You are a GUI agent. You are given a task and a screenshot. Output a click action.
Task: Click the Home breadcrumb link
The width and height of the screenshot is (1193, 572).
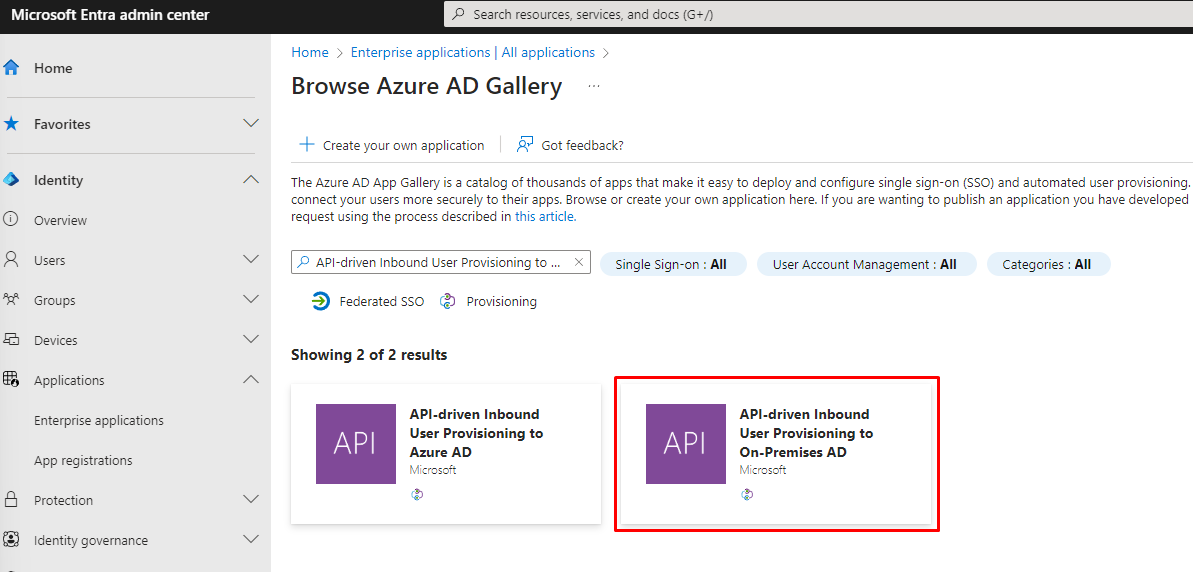[x=310, y=52]
